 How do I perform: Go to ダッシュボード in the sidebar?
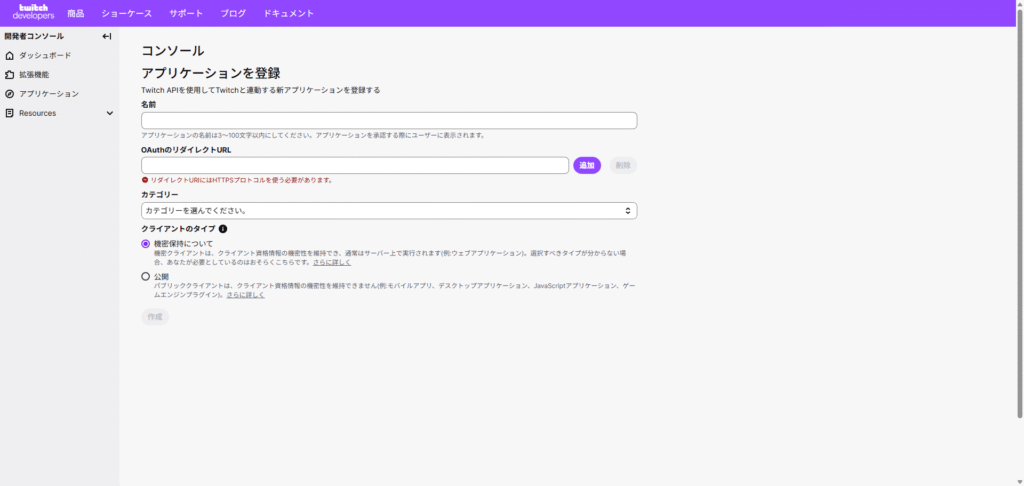click(45, 56)
